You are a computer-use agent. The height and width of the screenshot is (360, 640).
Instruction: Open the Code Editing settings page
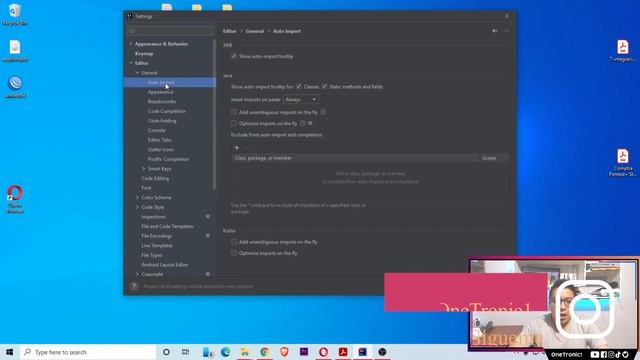pos(155,178)
